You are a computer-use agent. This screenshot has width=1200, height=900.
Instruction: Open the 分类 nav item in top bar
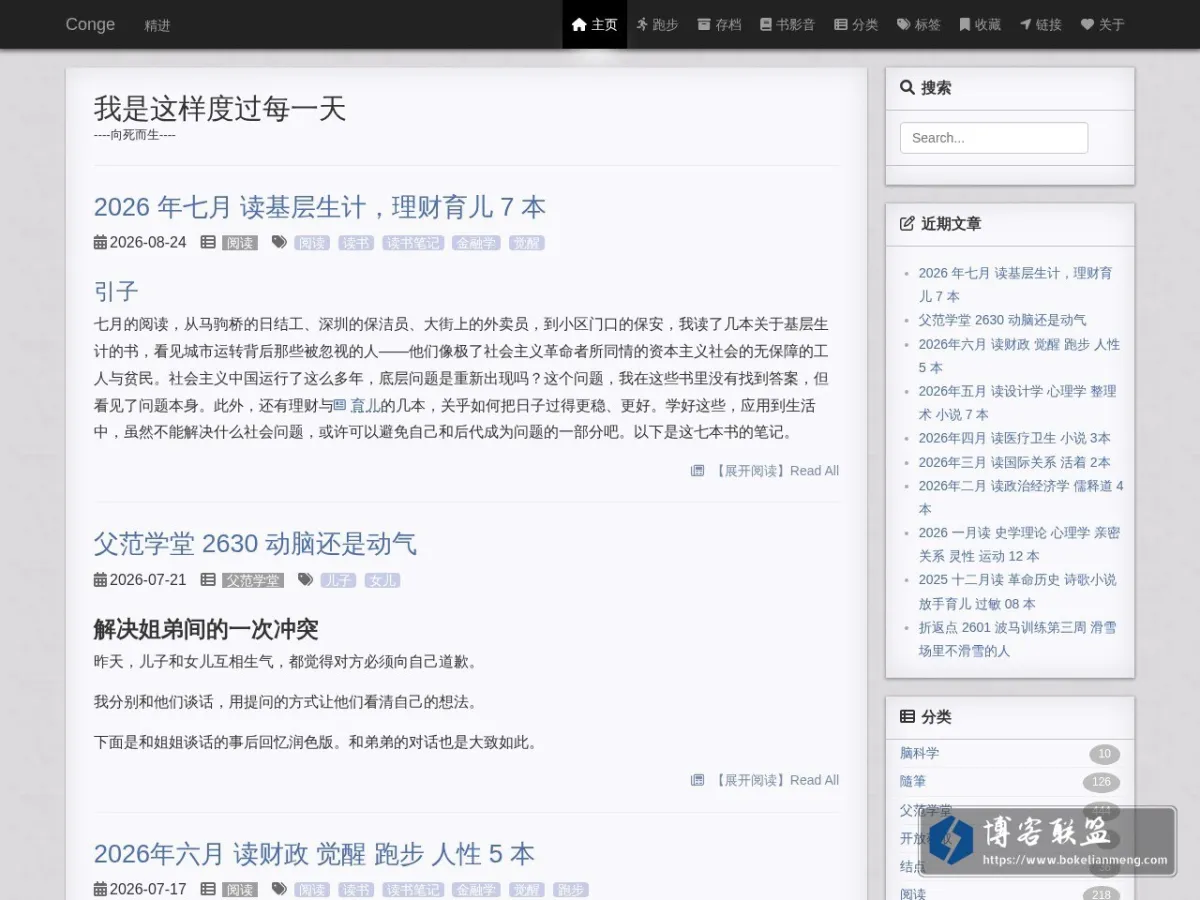[x=856, y=24]
